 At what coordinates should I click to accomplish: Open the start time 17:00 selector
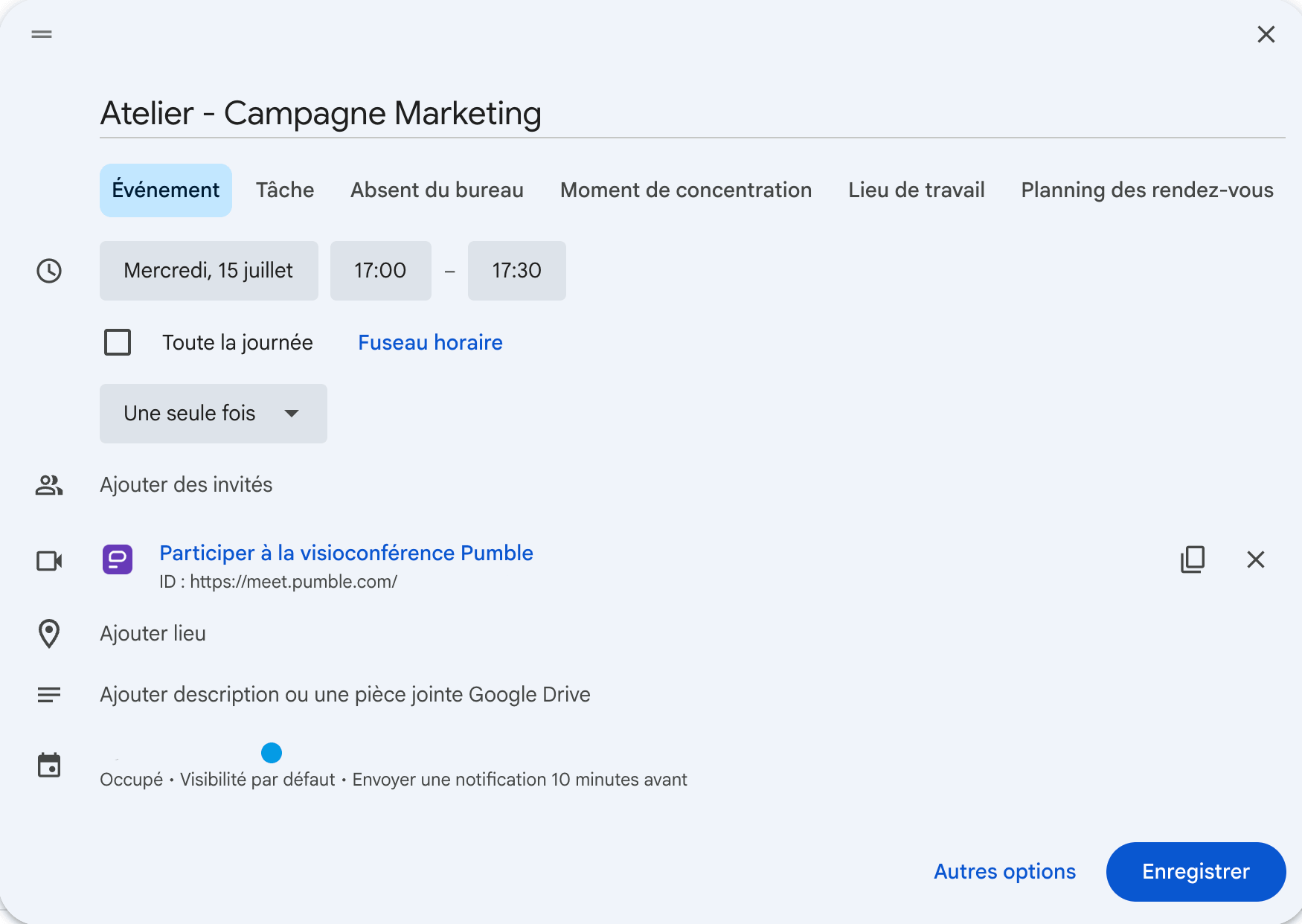click(380, 271)
